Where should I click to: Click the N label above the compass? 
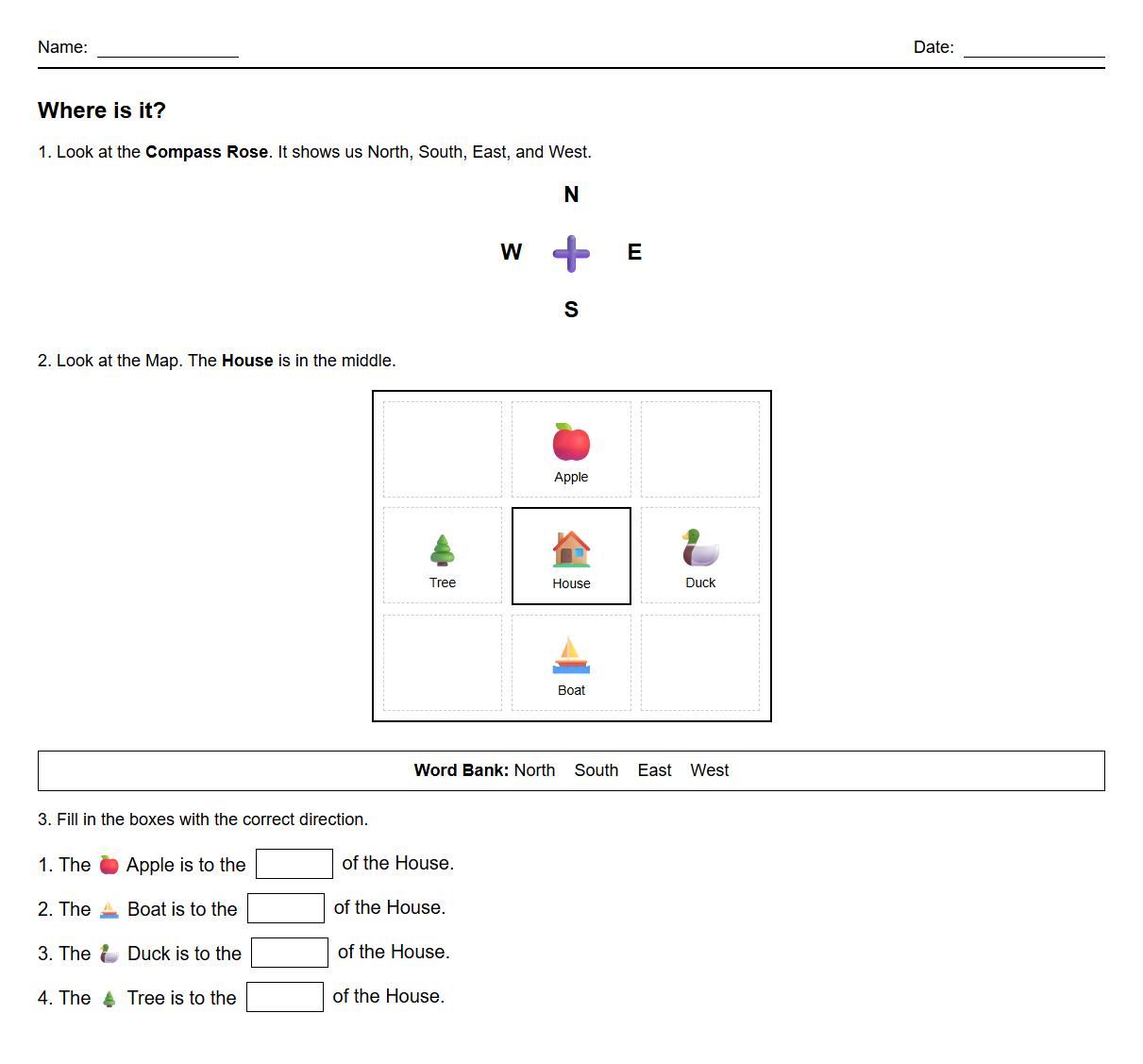pos(570,194)
